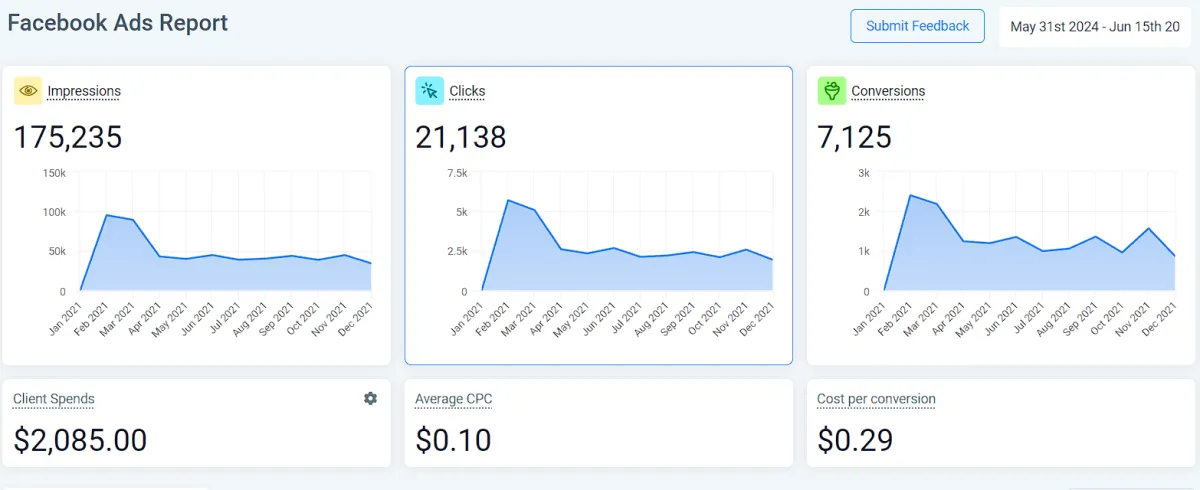This screenshot has height=490, width=1200.
Task: Open Client Spends settings gear
Action: [x=370, y=398]
